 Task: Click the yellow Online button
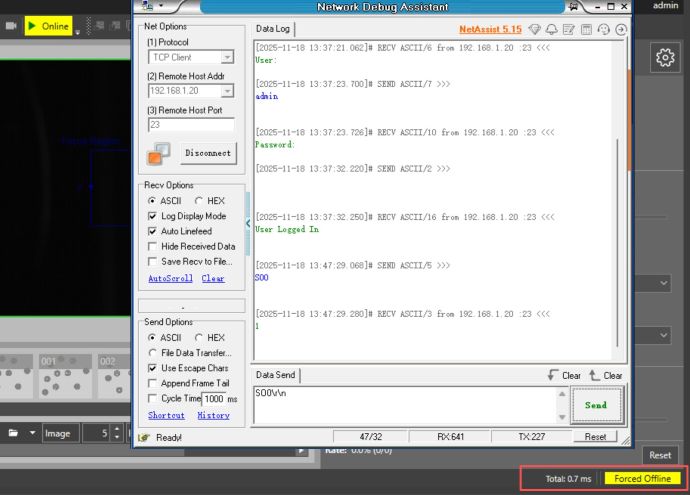coord(49,26)
